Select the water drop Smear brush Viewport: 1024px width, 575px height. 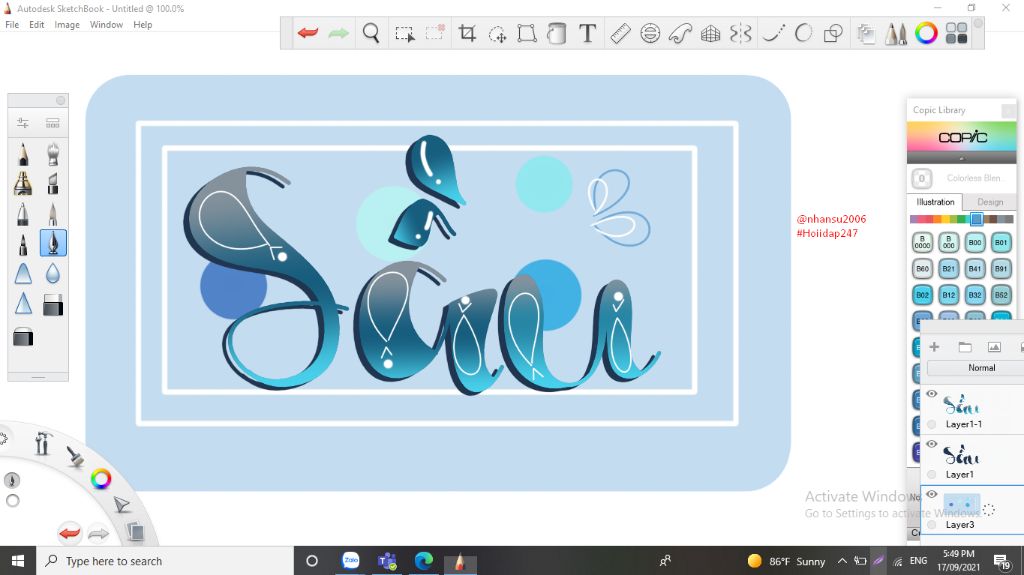53,273
